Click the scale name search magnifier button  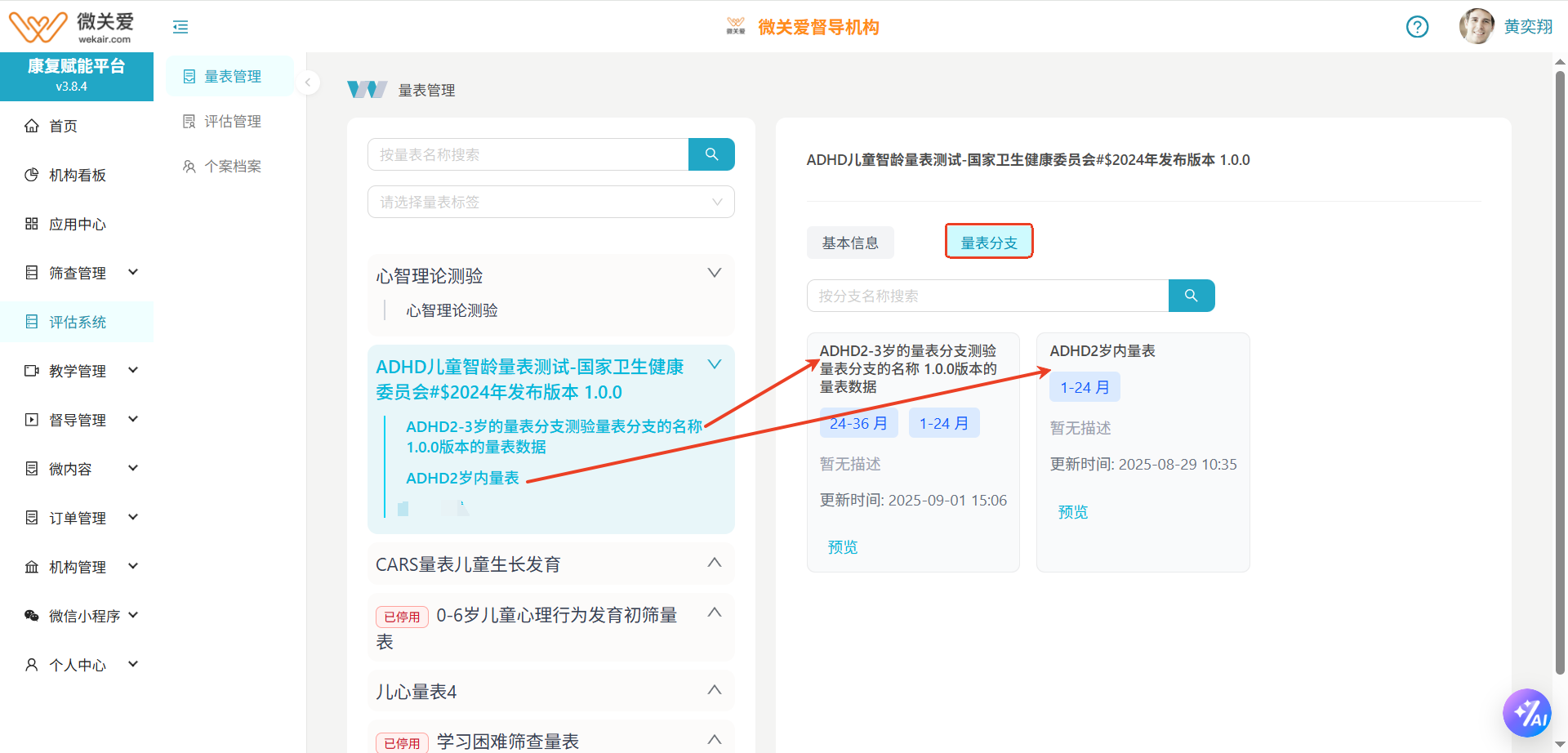pos(711,154)
